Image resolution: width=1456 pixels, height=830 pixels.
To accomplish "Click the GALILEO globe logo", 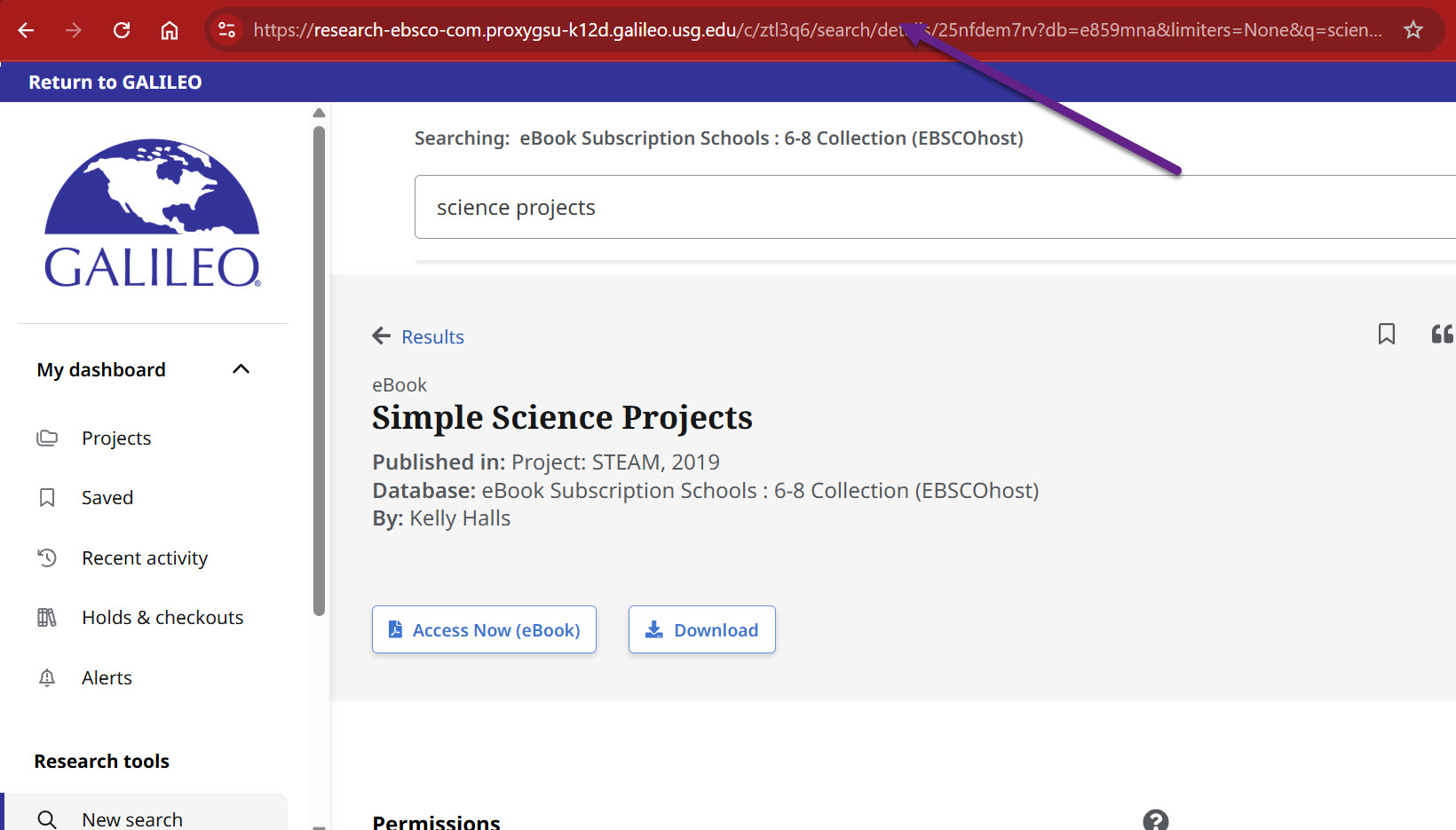I will tap(152, 213).
